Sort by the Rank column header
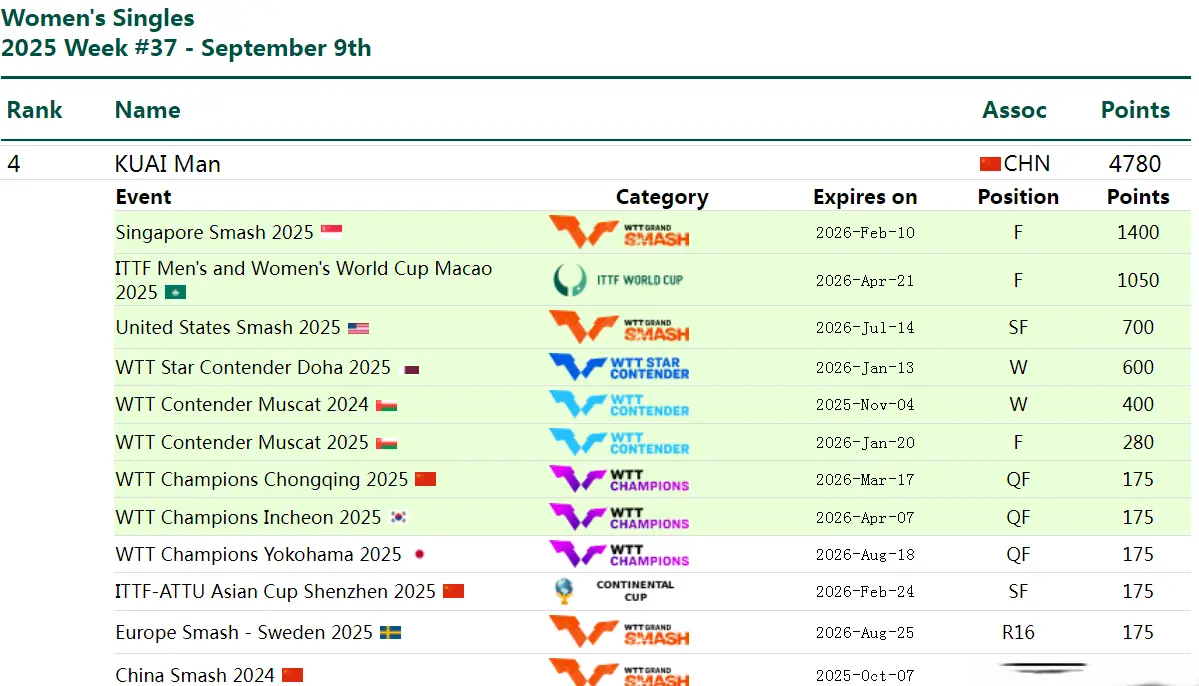The image size is (1199, 686). tap(35, 110)
